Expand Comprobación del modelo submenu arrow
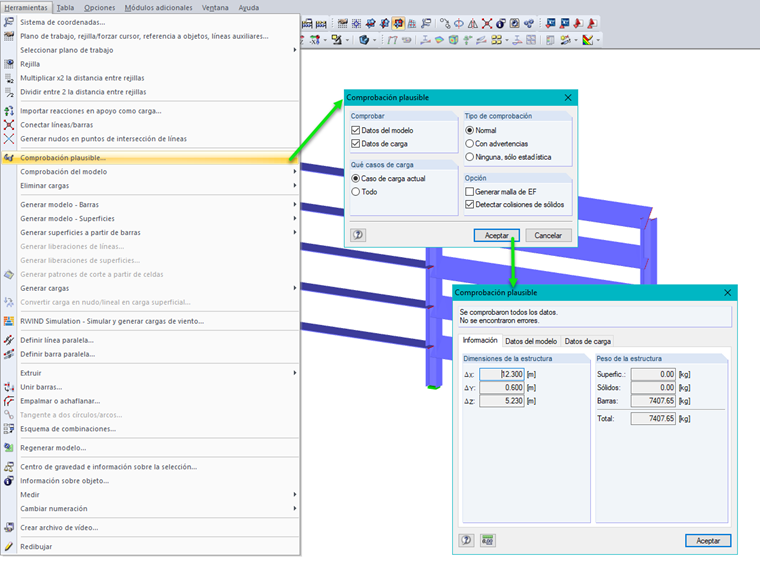Image resolution: width=760 pixels, height=570 pixels. [295, 172]
